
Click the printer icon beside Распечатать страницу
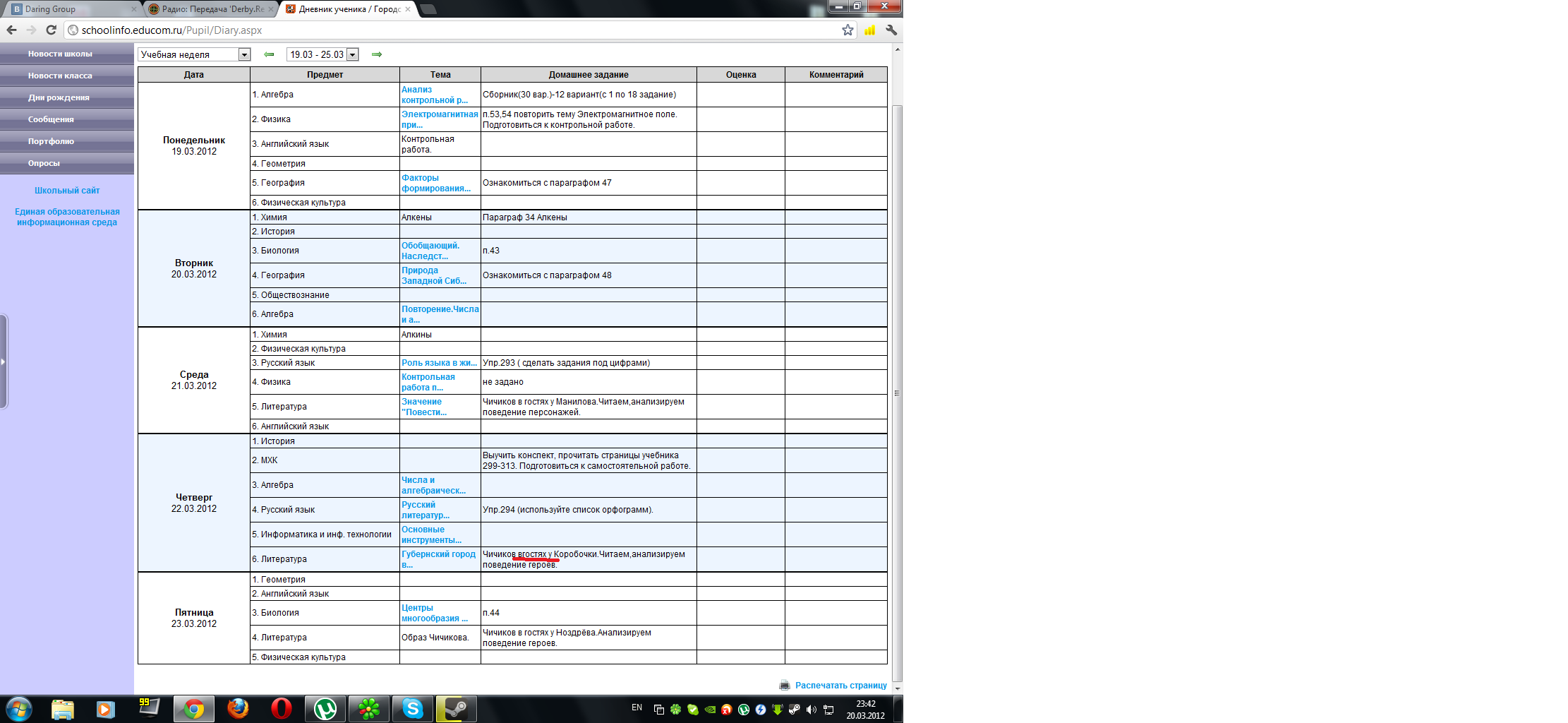784,685
